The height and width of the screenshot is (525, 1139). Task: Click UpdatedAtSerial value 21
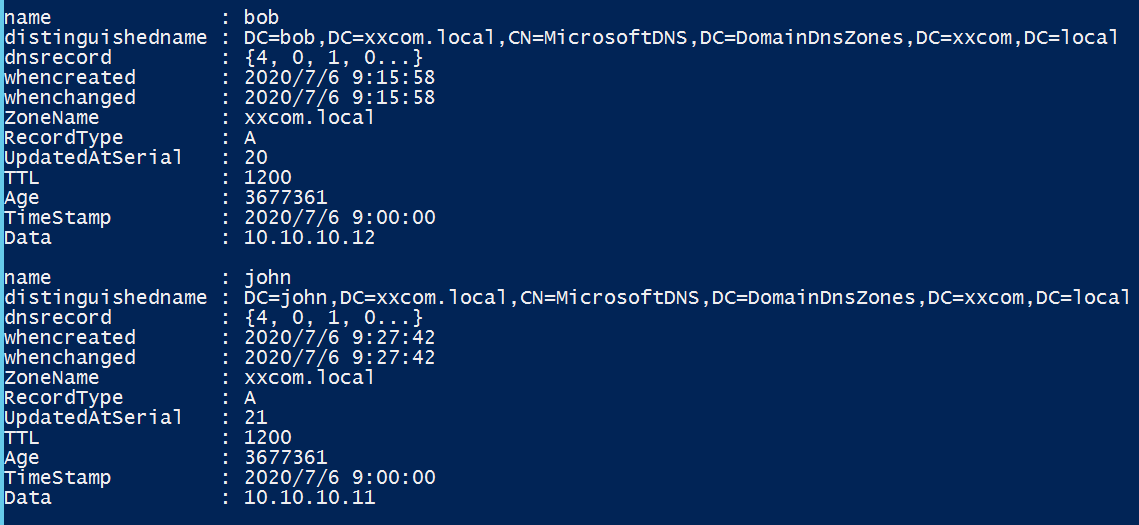255,418
